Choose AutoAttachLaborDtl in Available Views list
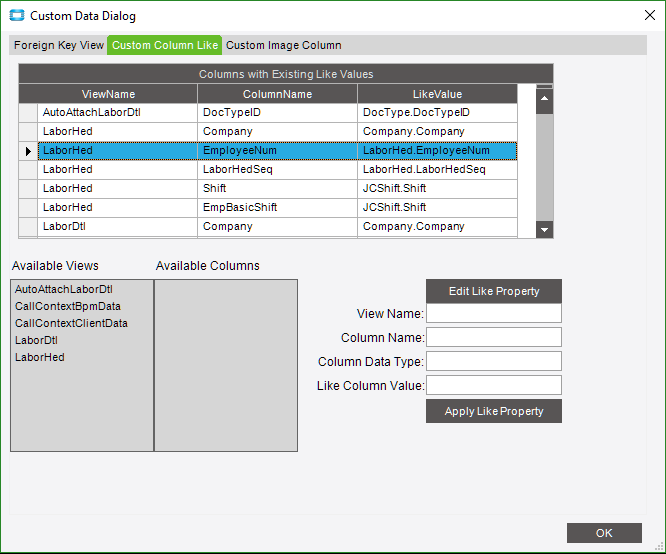The image size is (666, 554). coord(64,289)
